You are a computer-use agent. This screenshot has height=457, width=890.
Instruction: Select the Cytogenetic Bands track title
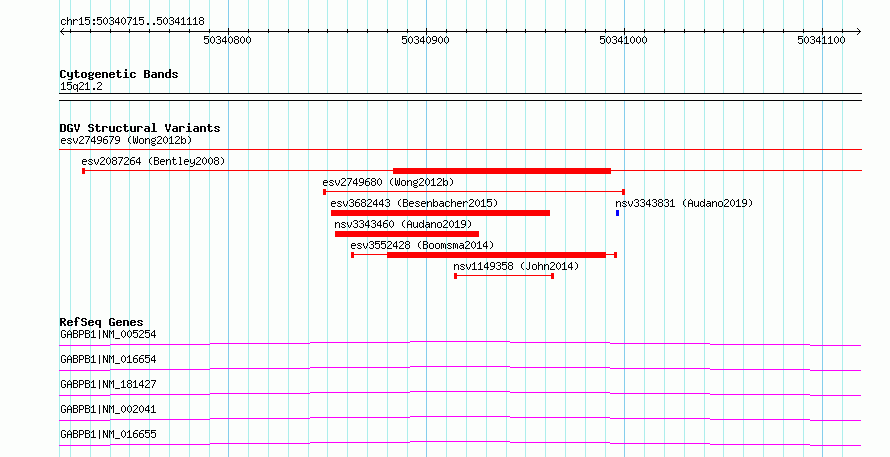(119, 74)
